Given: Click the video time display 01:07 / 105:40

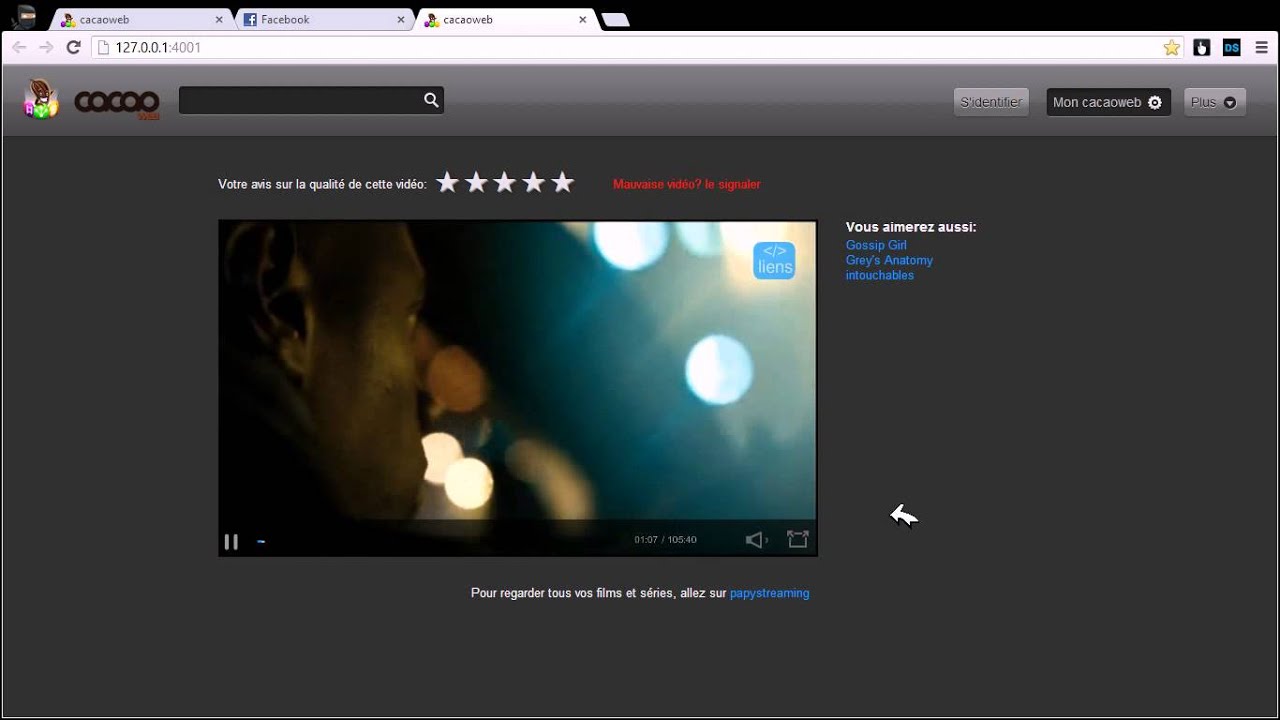Looking at the screenshot, I should pyautogui.click(x=665, y=540).
